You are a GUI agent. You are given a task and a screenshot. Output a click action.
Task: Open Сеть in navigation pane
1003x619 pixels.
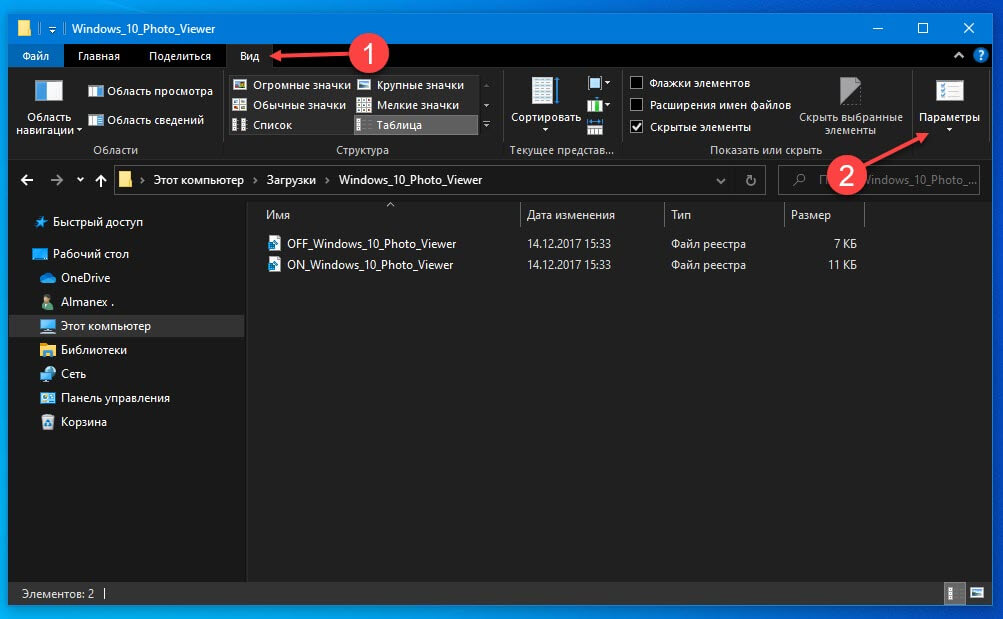73,373
